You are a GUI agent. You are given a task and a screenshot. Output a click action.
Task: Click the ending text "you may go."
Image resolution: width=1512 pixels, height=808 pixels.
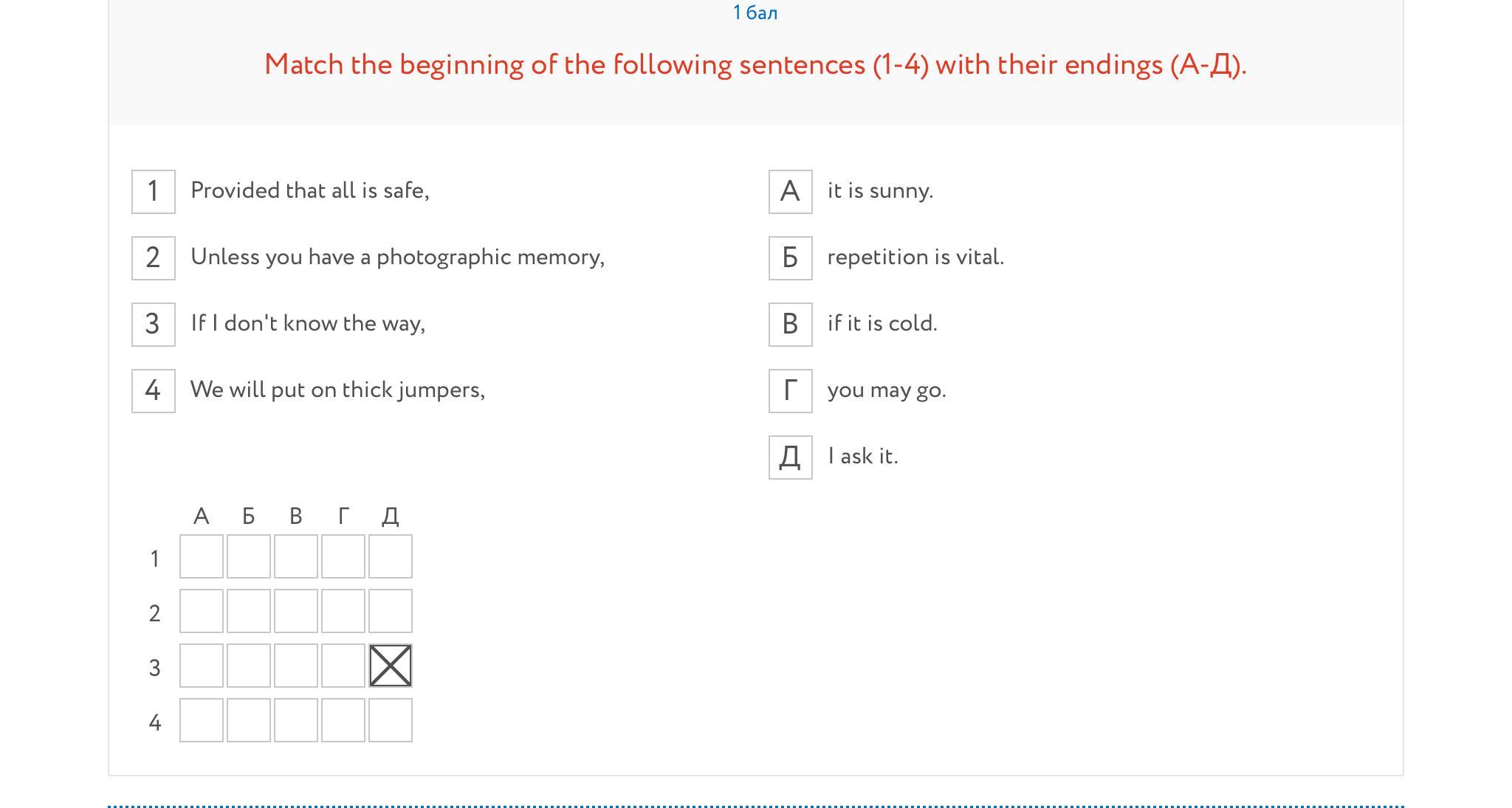[x=887, y=390]
